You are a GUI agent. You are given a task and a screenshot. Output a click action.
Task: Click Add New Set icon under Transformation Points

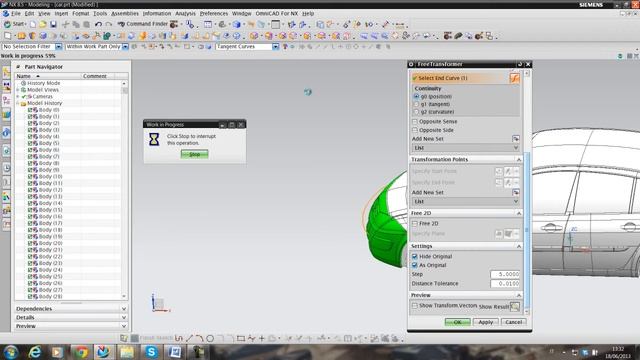pyautogui.click(x=516, y=192)
